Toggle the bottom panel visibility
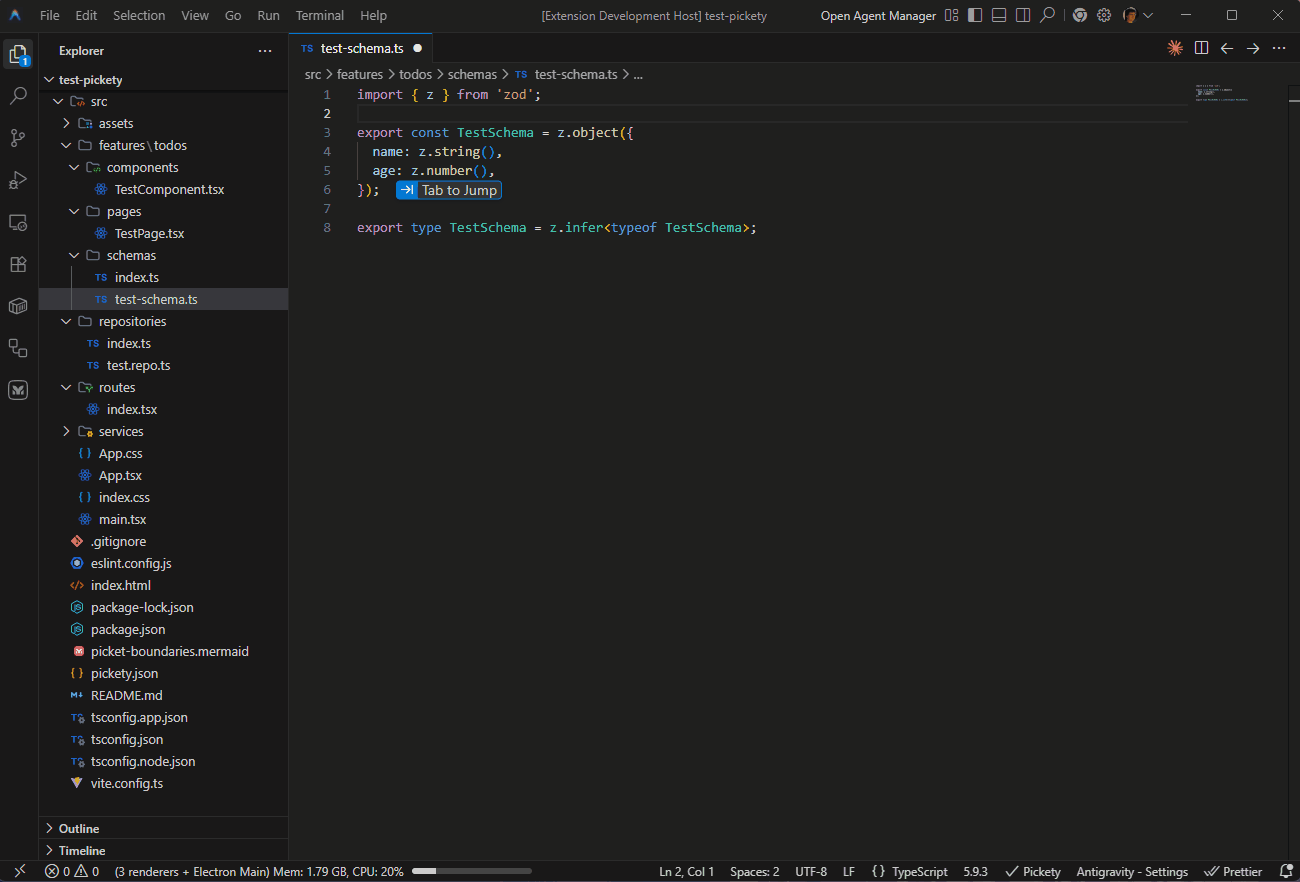1300x882 pixels. pos(999,15)
